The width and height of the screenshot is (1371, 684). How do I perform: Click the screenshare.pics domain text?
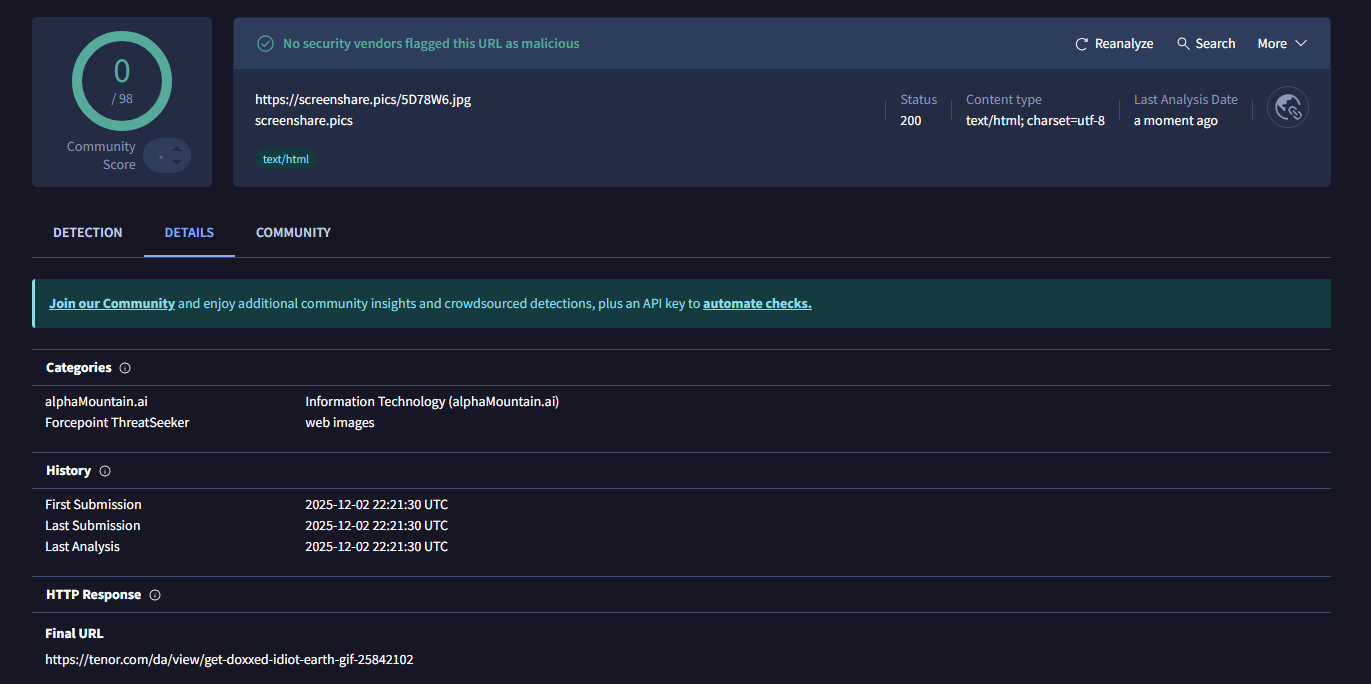[304, 121]
